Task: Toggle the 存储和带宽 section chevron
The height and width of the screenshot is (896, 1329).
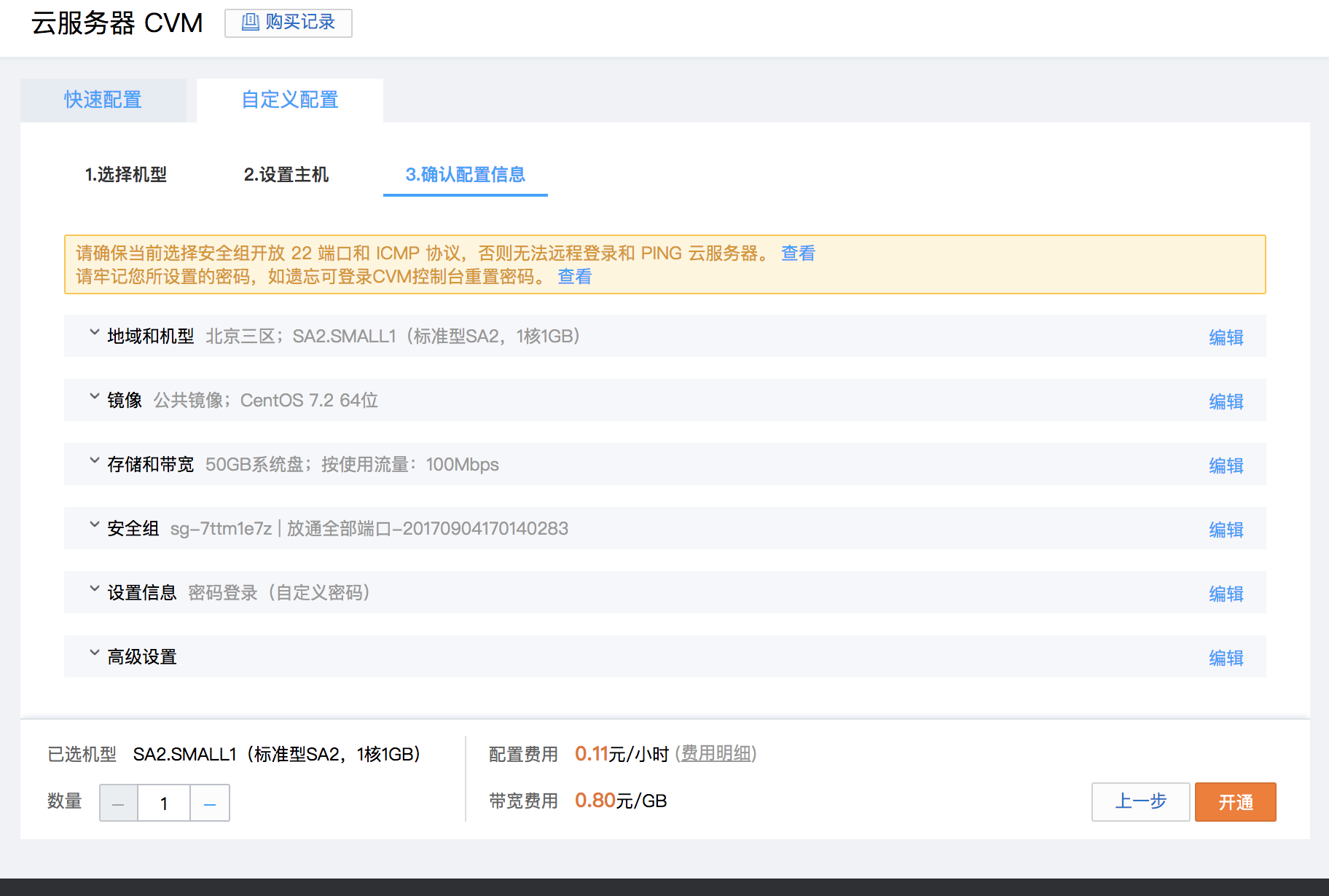Action: coord(95,461)
